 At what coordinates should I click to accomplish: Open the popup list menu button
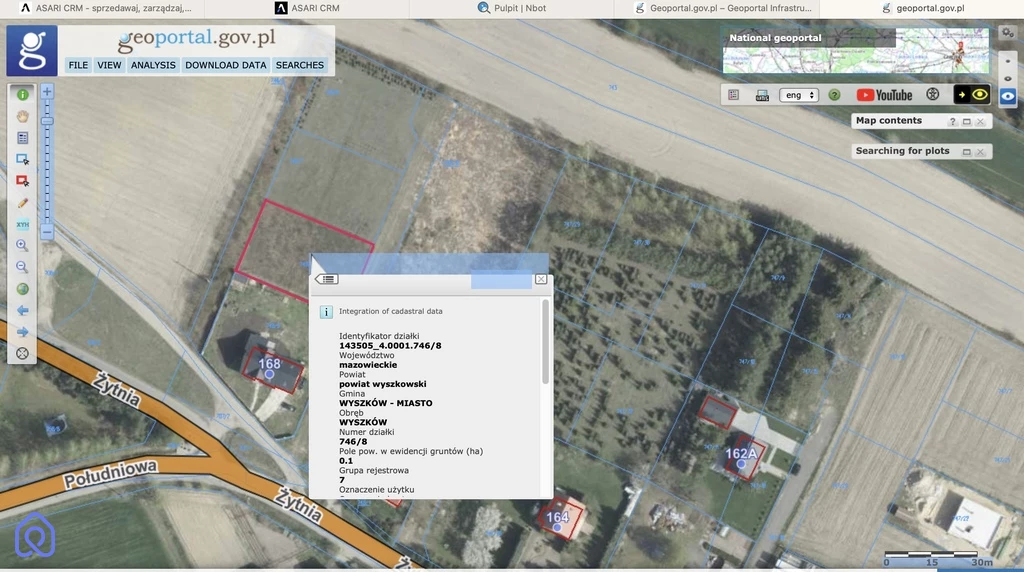pos(327,279)
